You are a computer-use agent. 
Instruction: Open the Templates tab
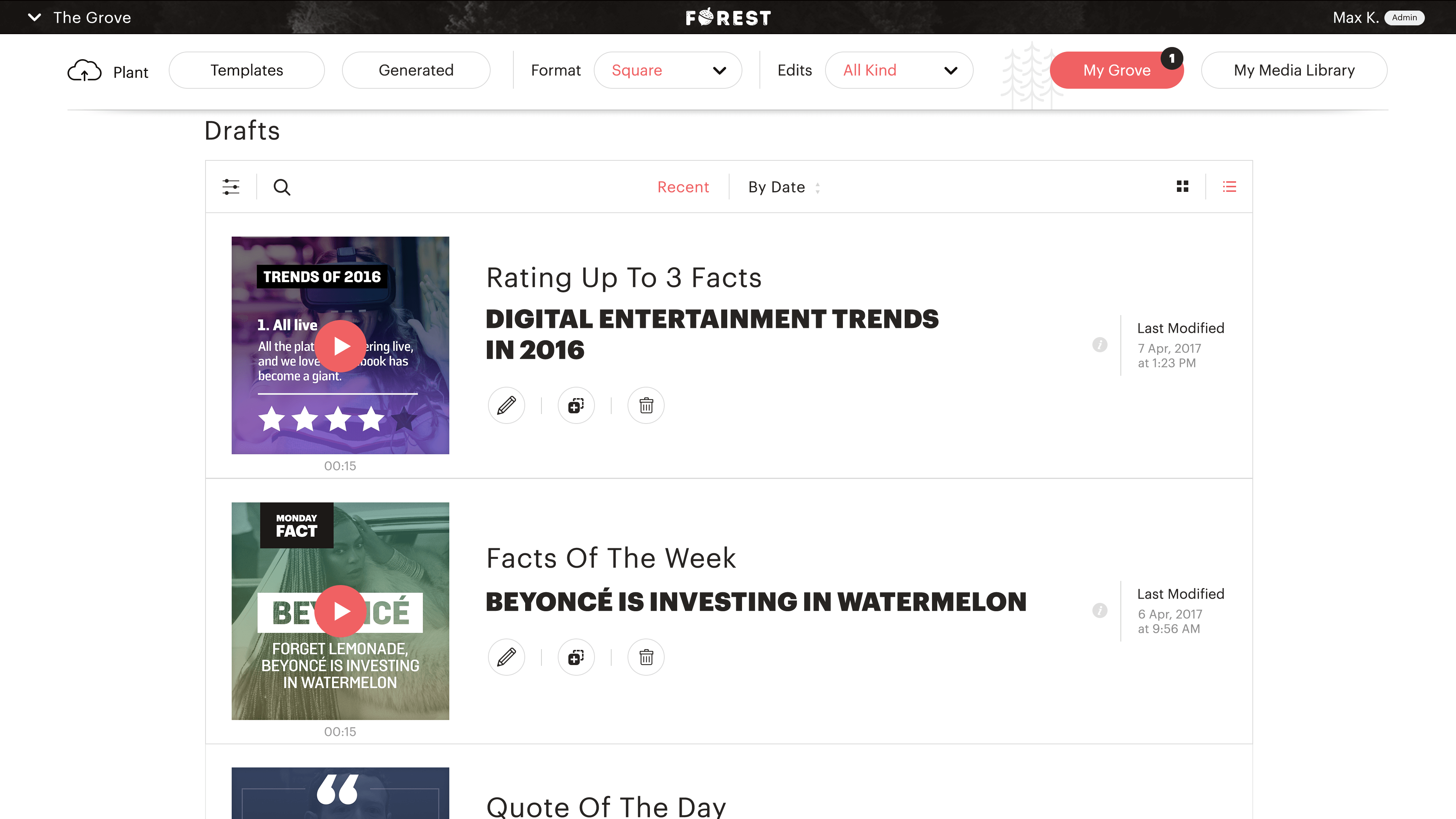click(246, 70)
